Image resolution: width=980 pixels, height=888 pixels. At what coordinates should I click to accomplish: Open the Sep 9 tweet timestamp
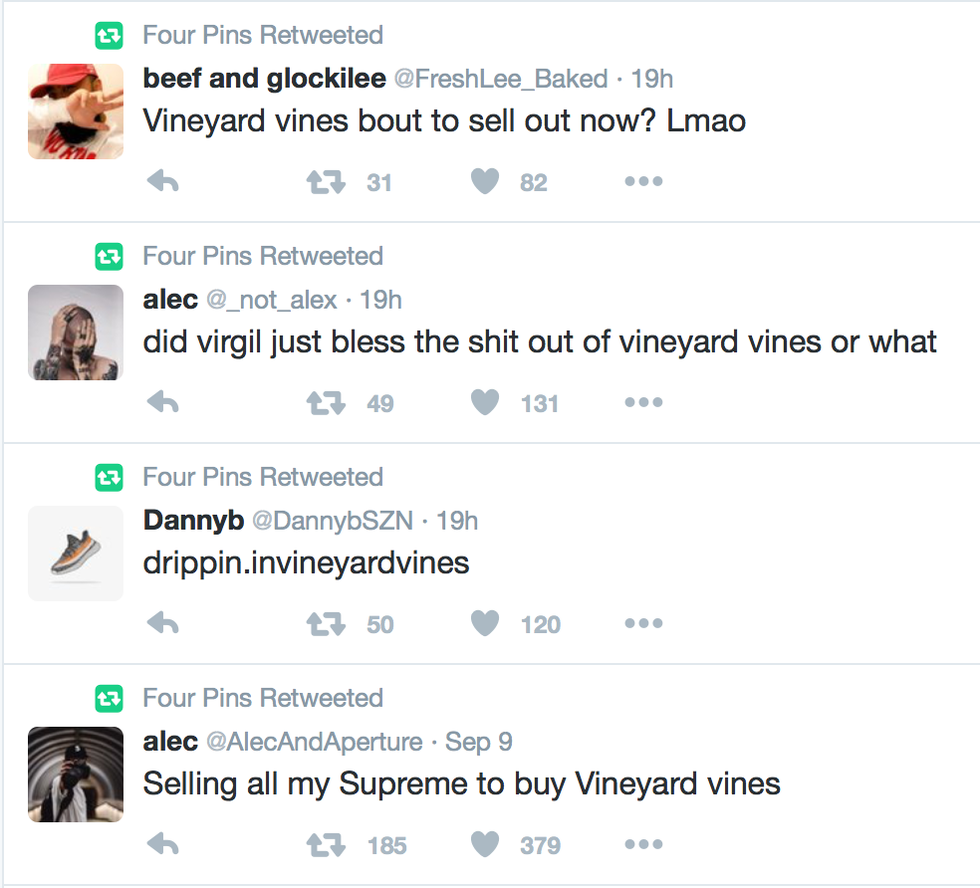[479, 742]
